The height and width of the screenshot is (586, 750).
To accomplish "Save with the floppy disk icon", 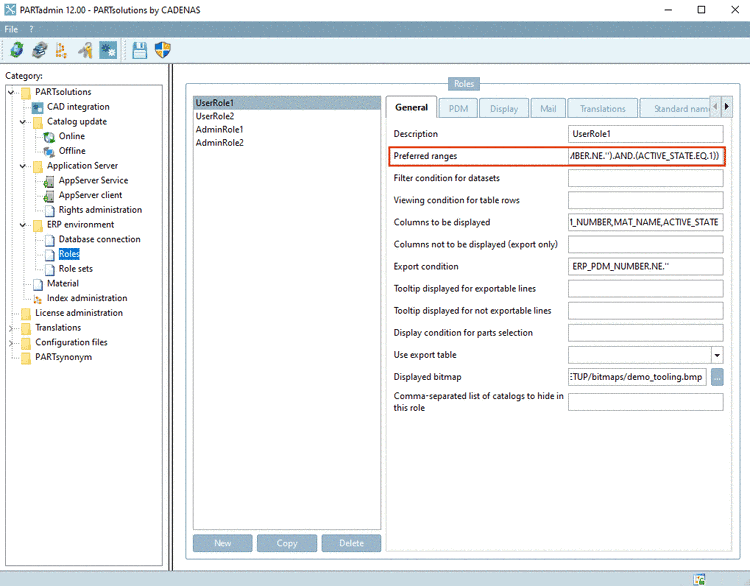I will [x=139, y=50].
